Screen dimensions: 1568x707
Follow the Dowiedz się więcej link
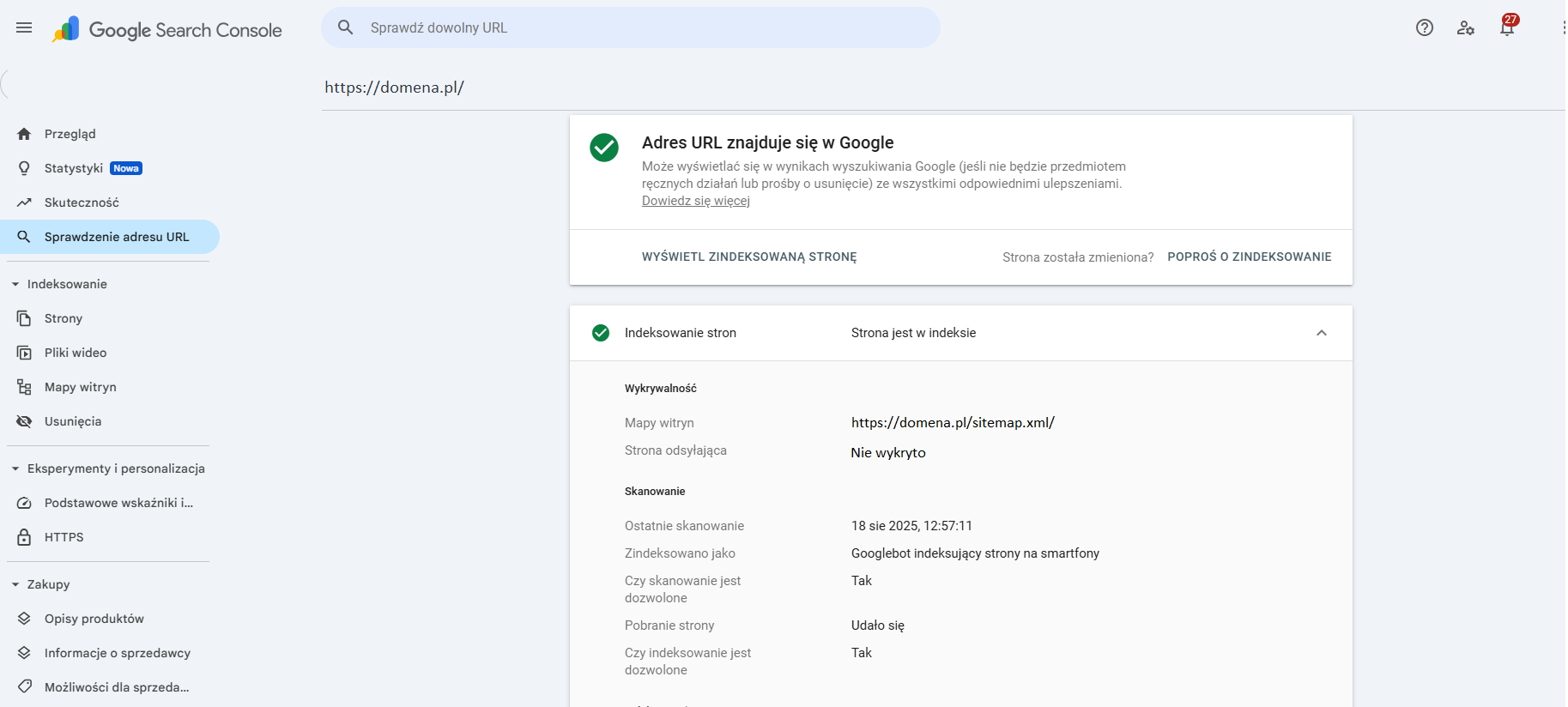tap(696, 201)
